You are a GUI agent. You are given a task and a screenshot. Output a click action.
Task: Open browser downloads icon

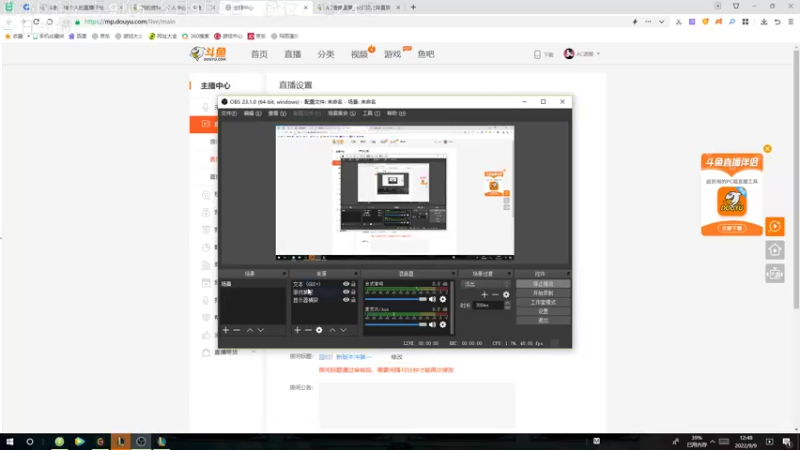pyautogui.click(x=764, y=22)
